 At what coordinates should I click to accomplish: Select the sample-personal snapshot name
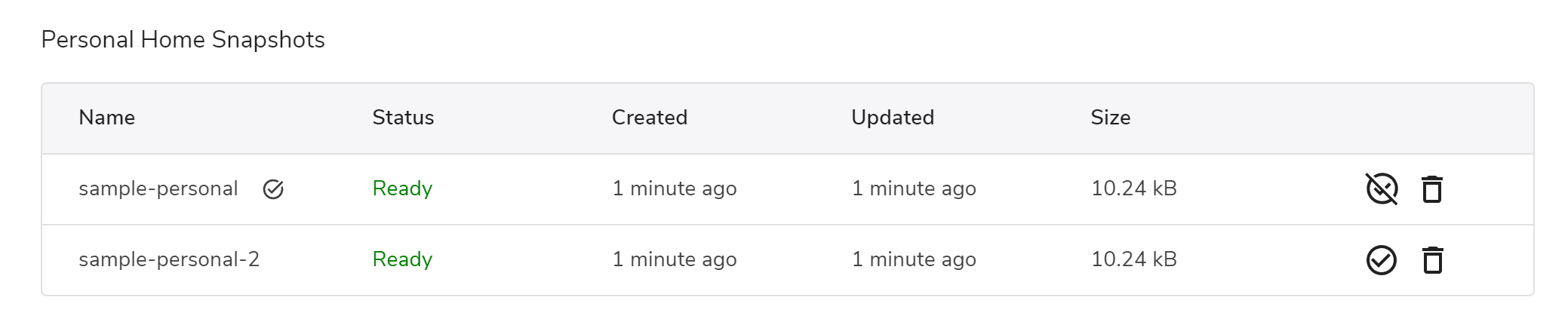click(x=158, y=189)
